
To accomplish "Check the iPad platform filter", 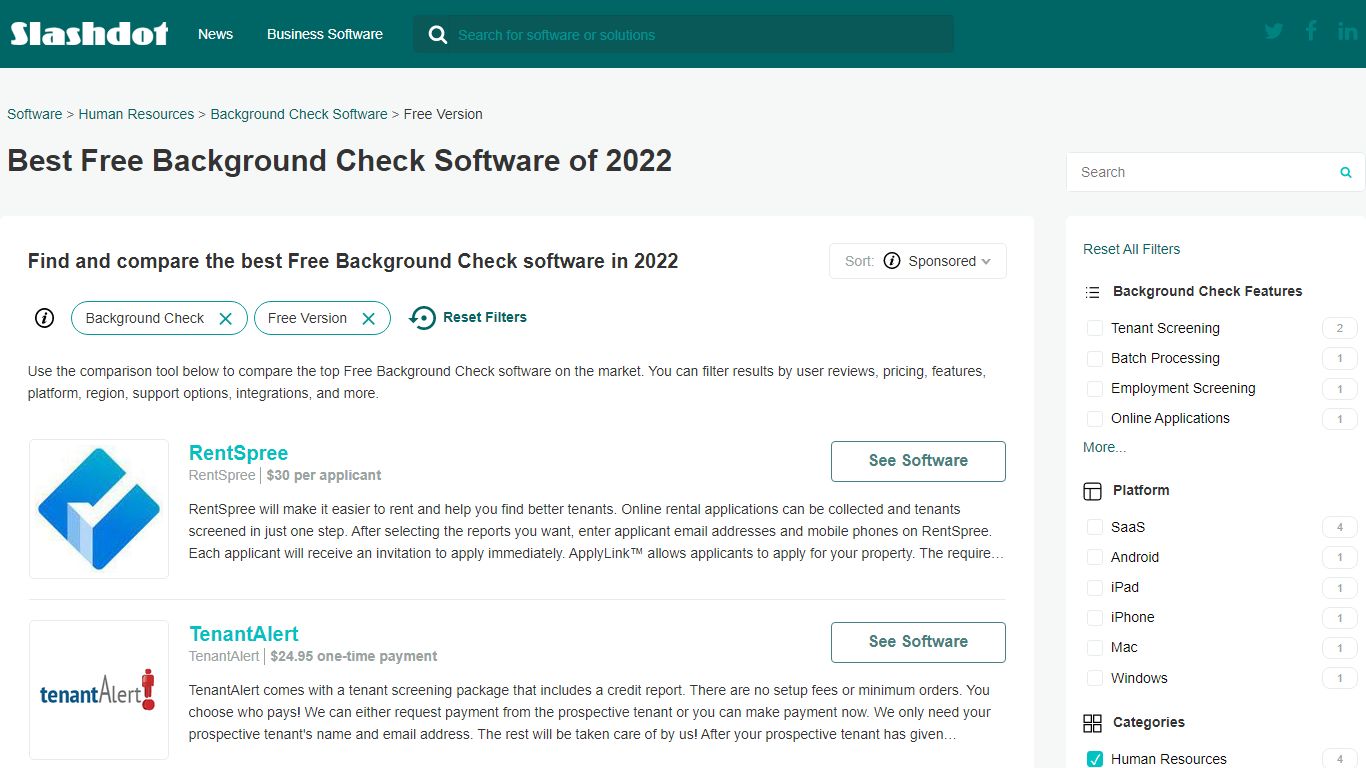I will (1095, 587).
